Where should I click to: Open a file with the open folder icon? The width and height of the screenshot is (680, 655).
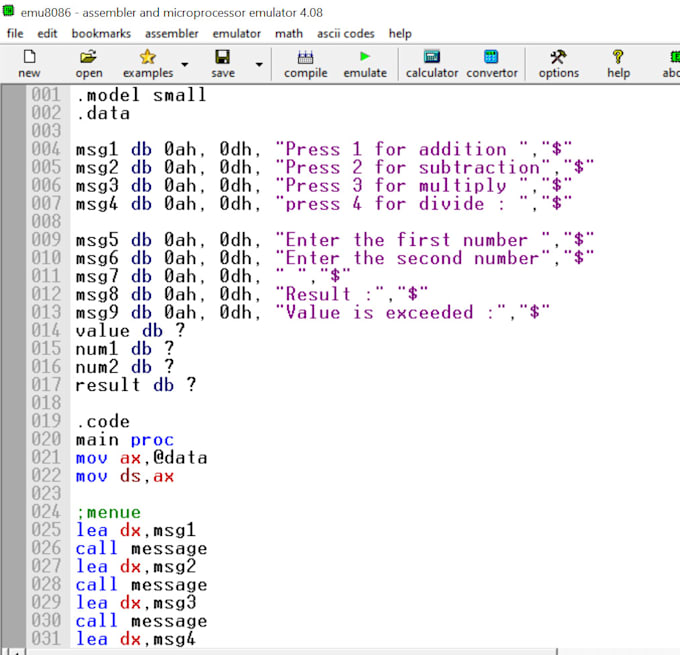point(88,56)
